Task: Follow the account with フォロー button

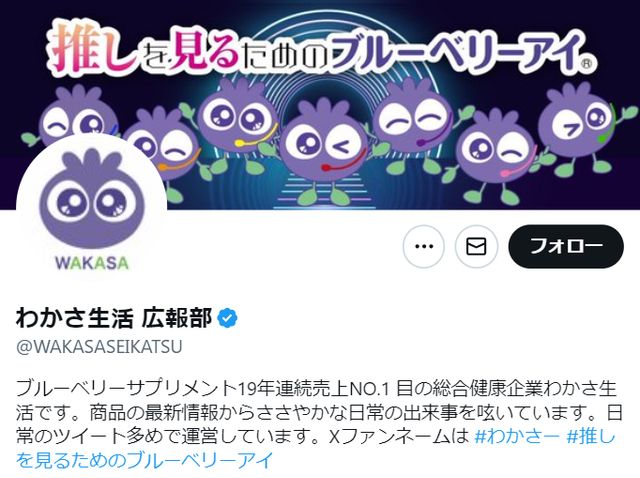Action: tap(566, 246)
